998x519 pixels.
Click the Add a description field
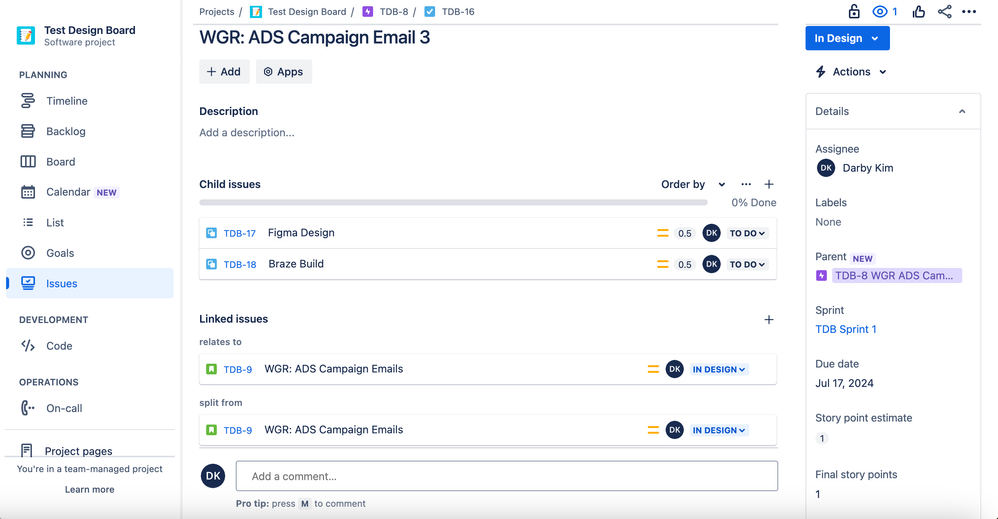point(247,132)
